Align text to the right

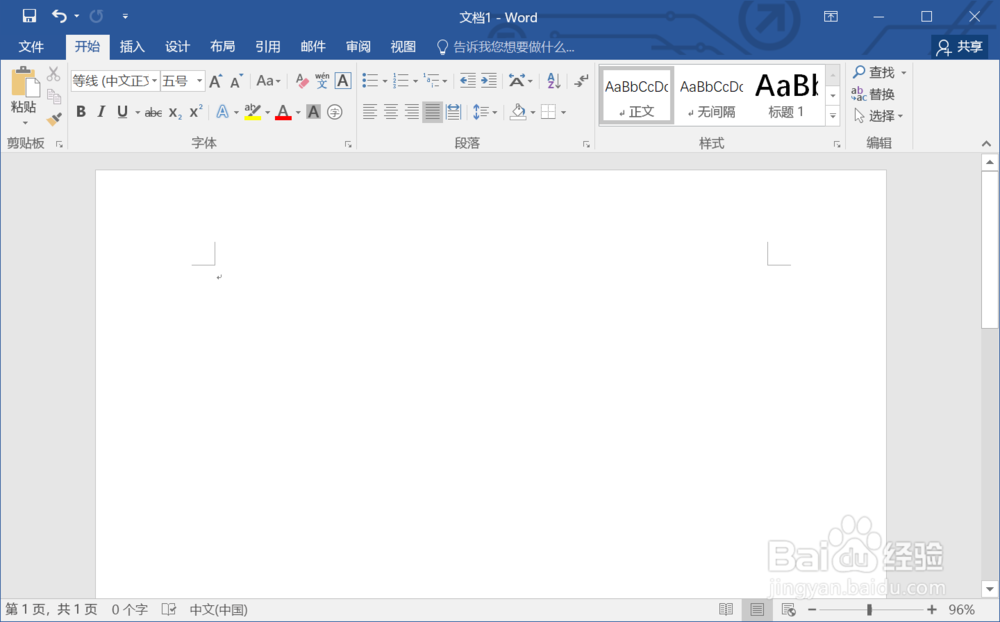click(412, 112)
